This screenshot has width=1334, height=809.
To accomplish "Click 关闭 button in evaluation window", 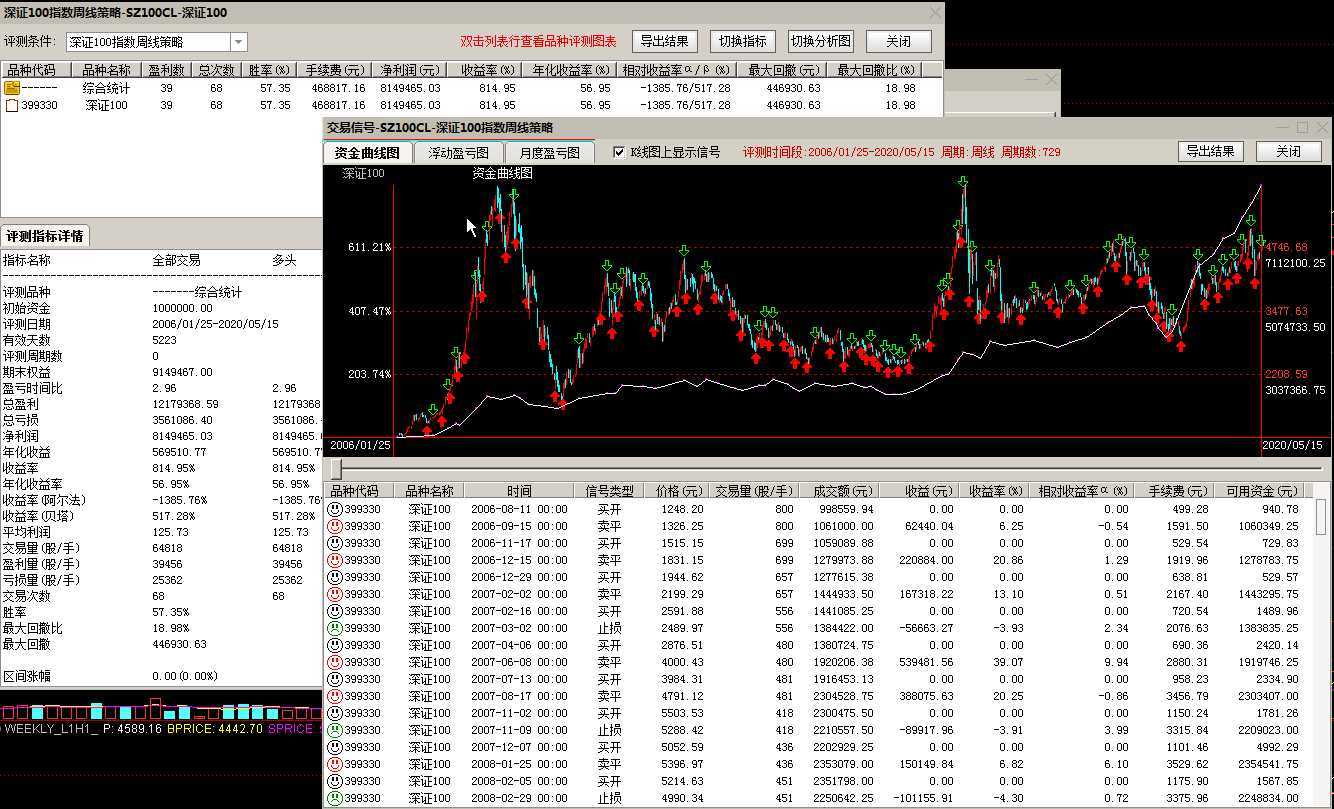I will (x=898, y=41).
